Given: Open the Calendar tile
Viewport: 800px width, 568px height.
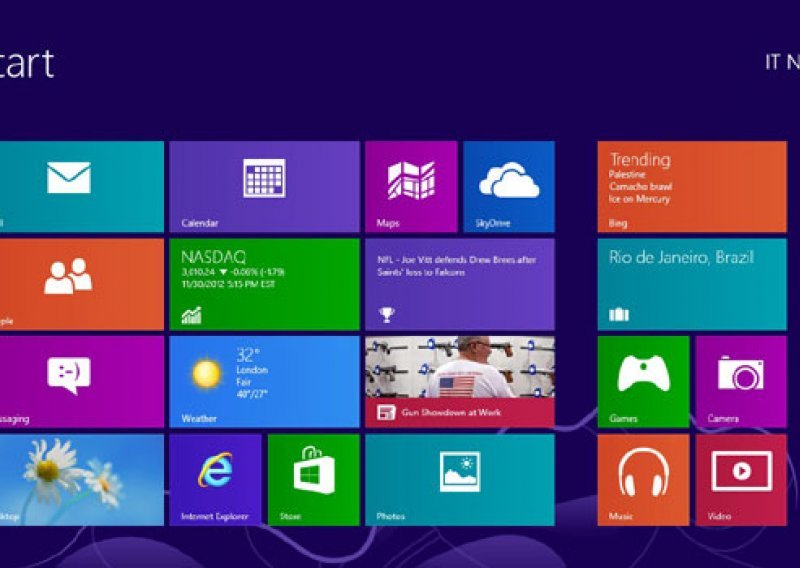Looking at the screenshot, I should point(264,187).
